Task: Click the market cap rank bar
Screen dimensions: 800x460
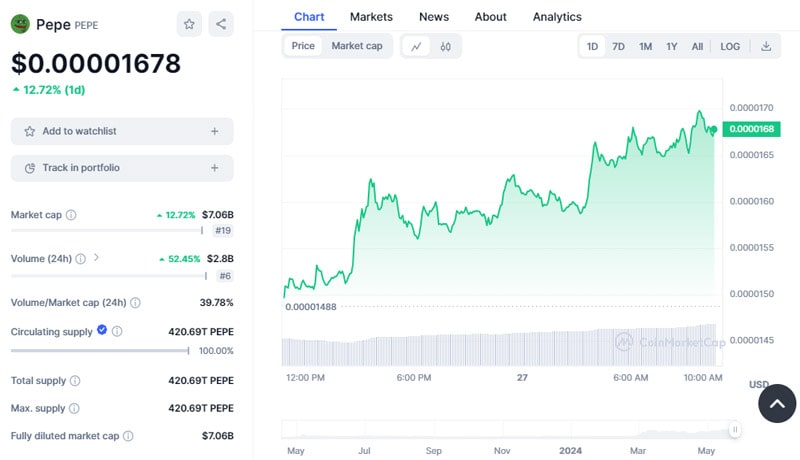Action: tap(107, 231)
